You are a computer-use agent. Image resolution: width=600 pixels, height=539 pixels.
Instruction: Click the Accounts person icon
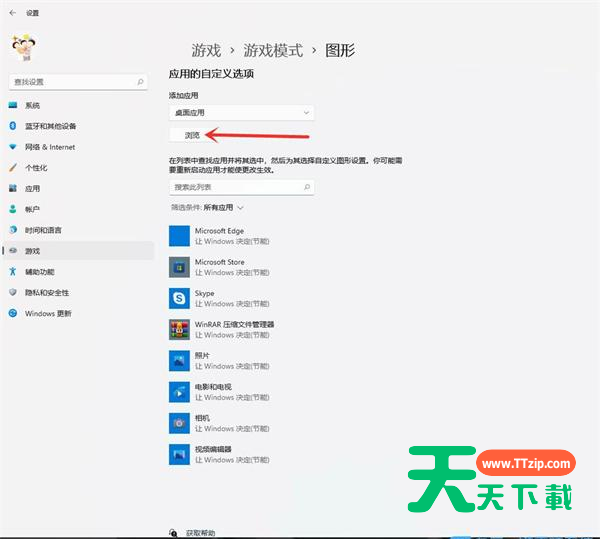13,209
